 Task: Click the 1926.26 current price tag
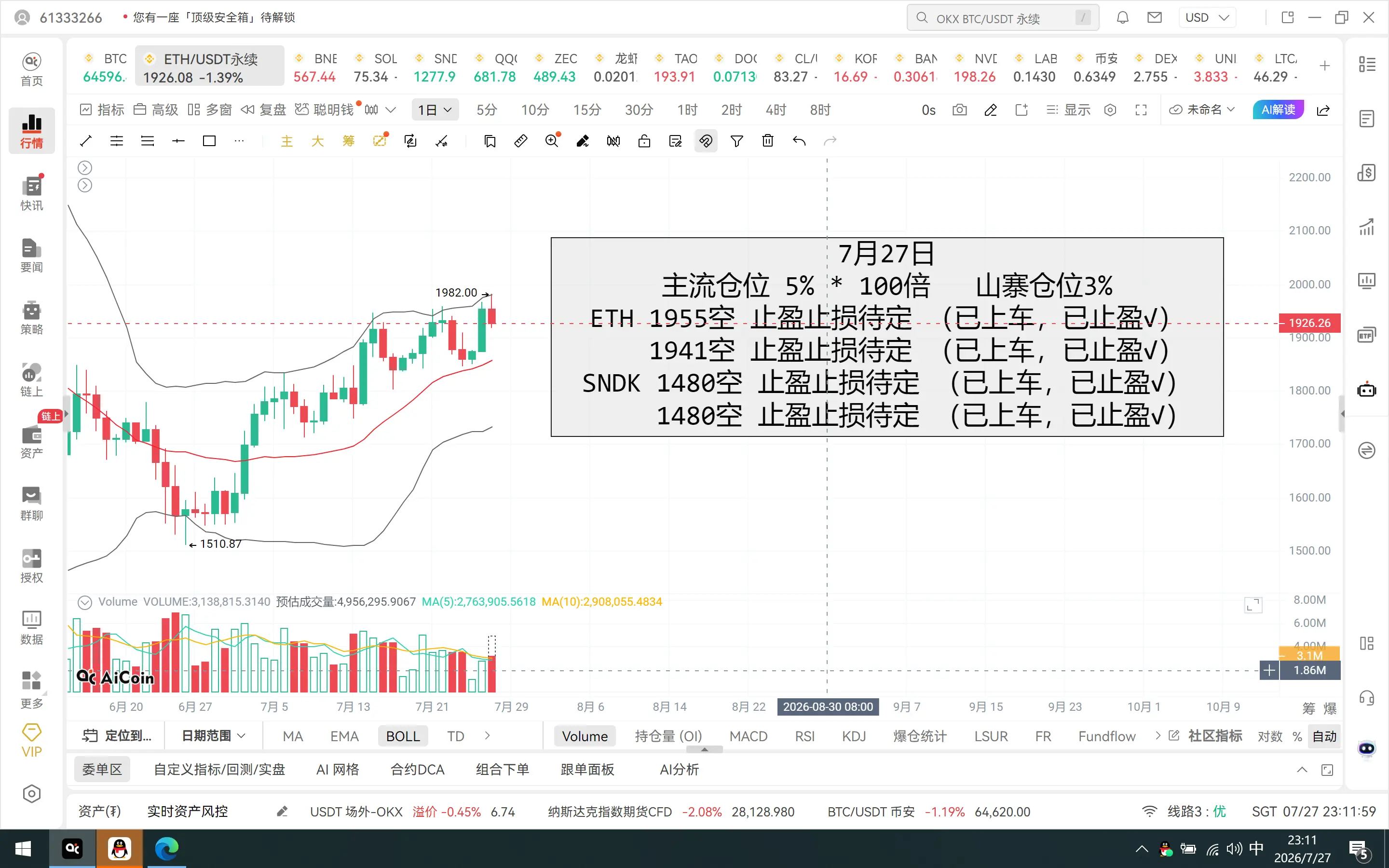coord(1309,323)
